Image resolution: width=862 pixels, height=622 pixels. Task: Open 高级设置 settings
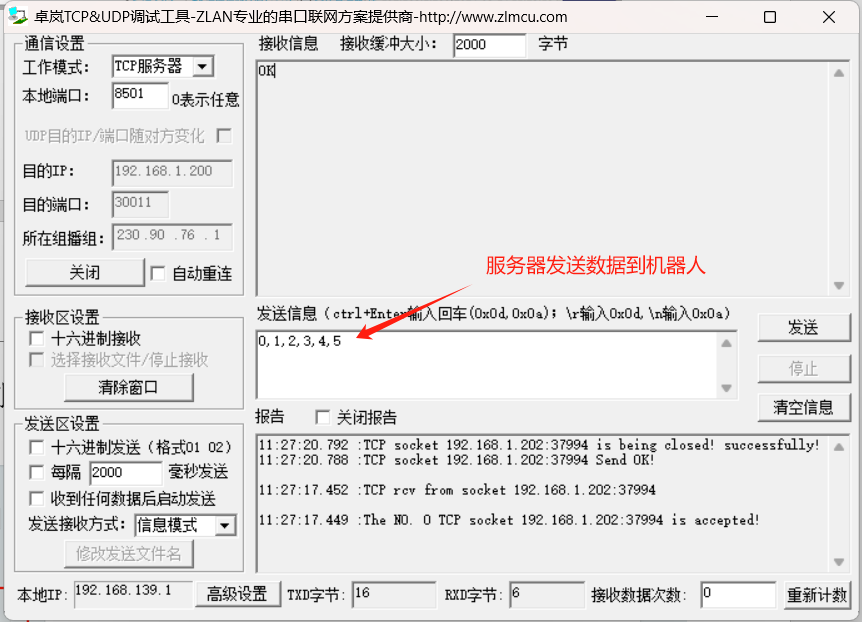pyautogui.click(x=237, y=594)
